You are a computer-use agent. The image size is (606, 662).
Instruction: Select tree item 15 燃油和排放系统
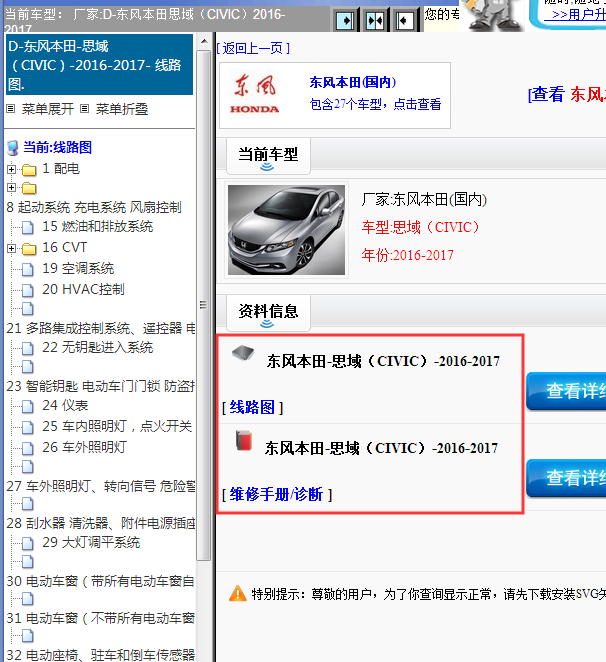click(x=97, y=227)
